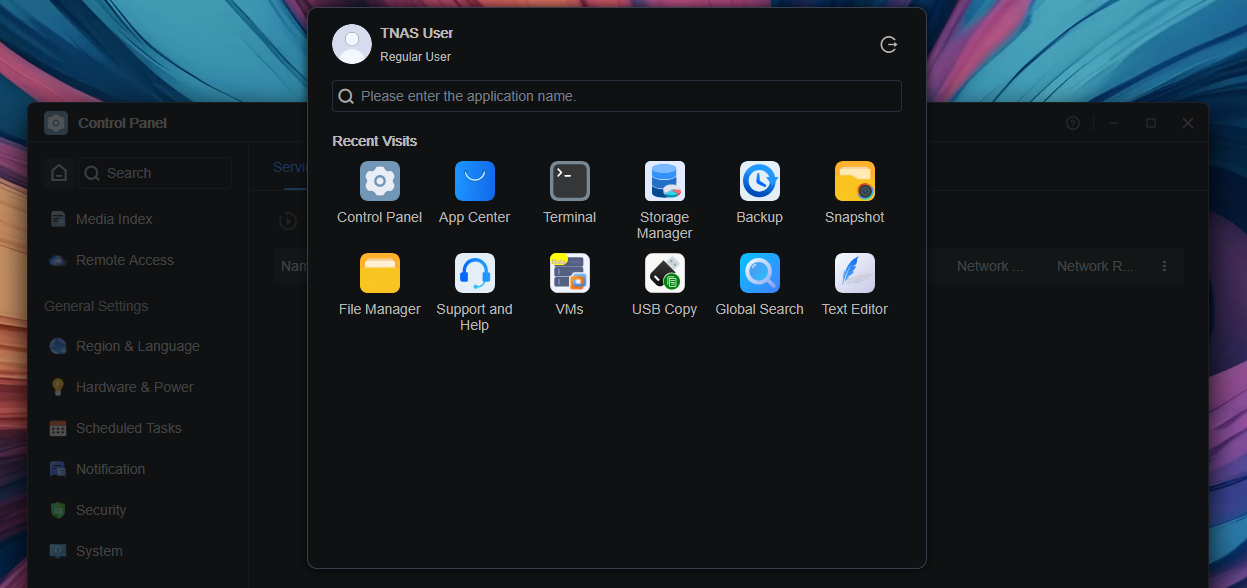Open the USB Copy app

point(664,273)
